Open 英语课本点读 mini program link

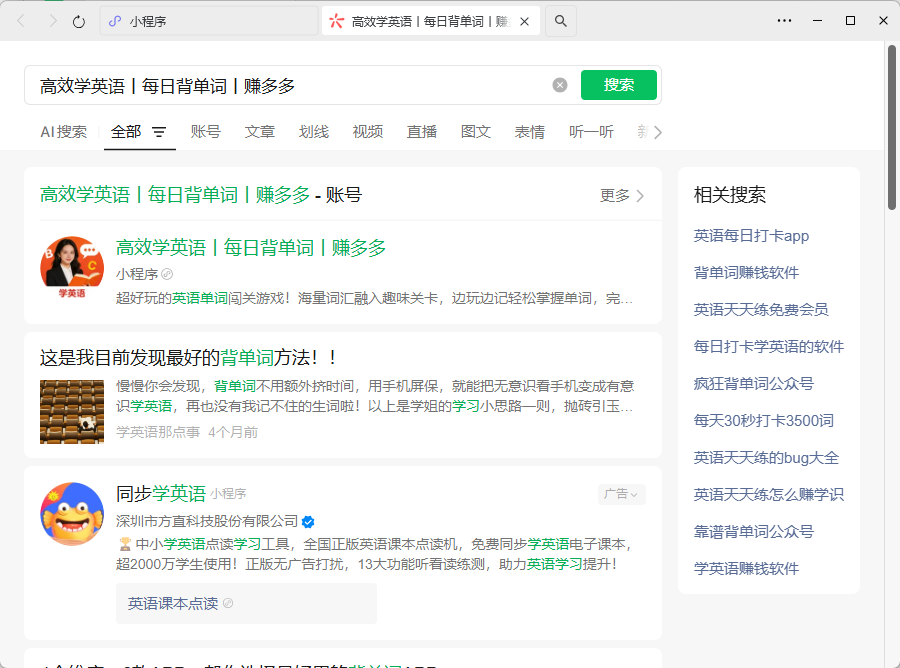pyautogui.click(x=246, y=603)
